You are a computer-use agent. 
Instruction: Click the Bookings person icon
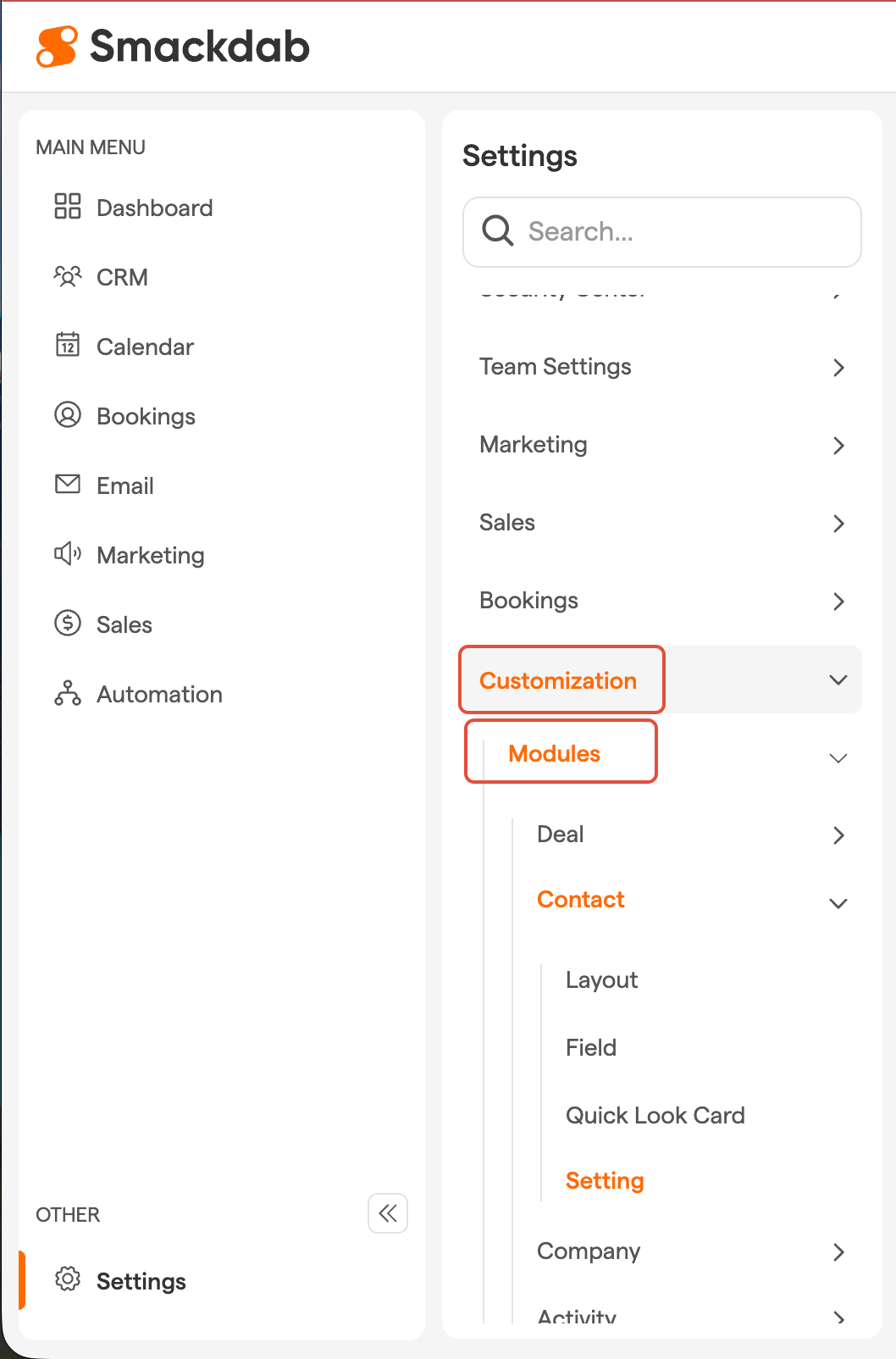tap(68, 415)
